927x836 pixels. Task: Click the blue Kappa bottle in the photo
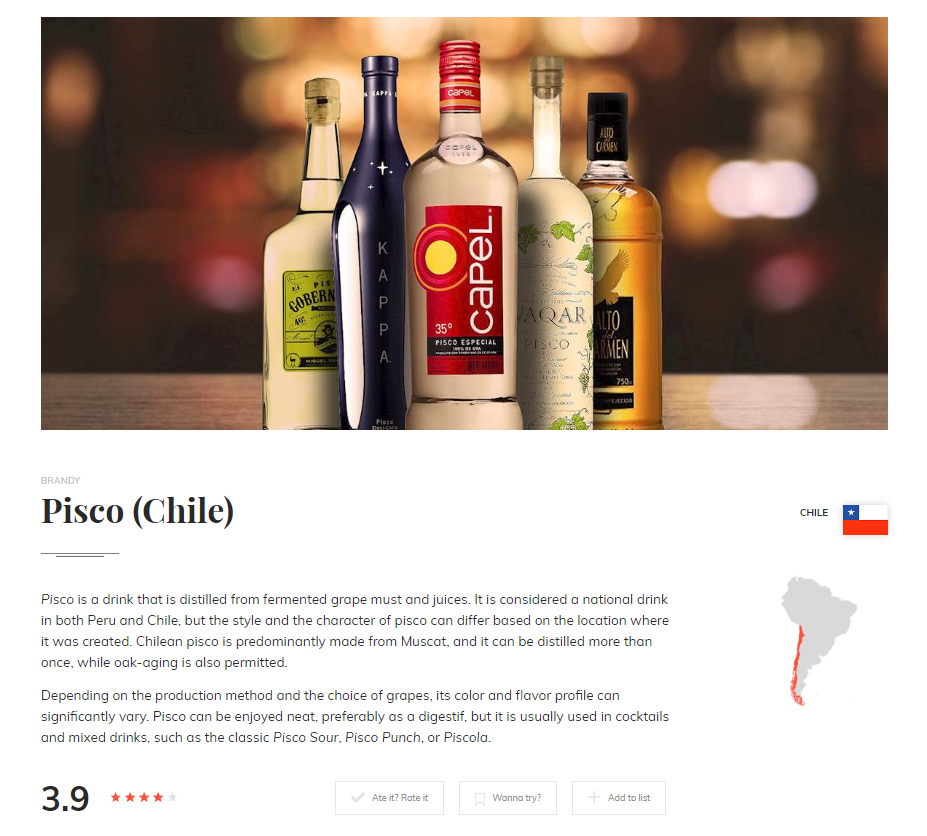371,242
